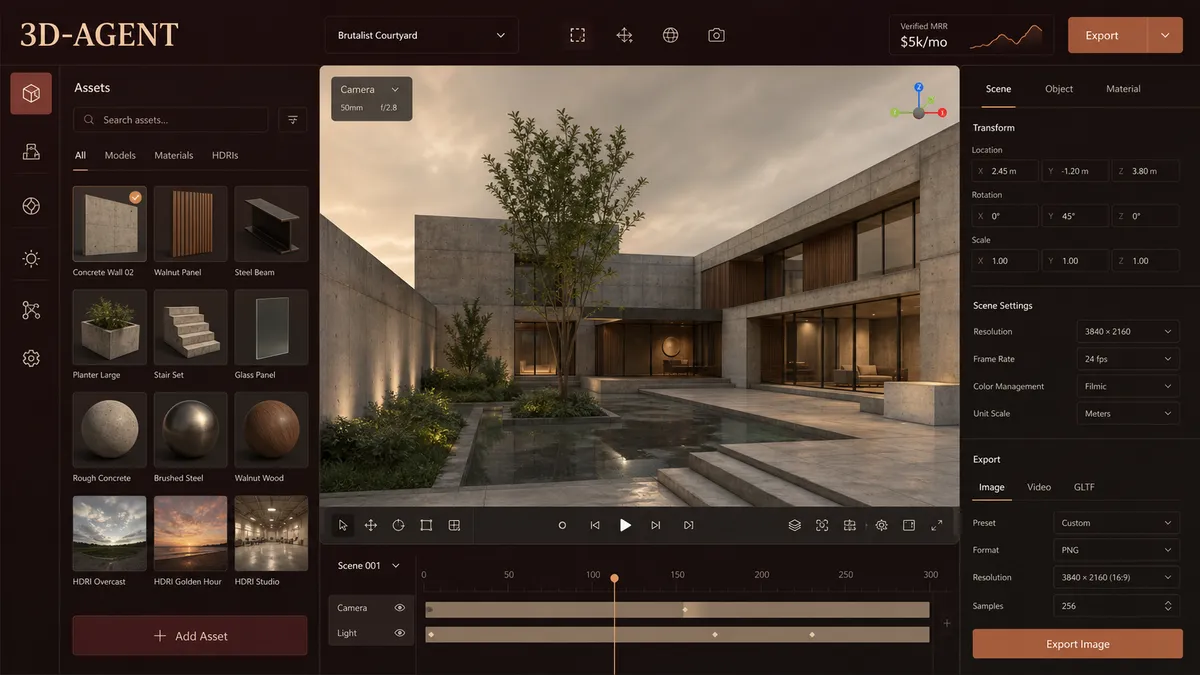Click the globe icon in header
The height and width of the screenshot is (675, 1200).
pyautogui.click(x=671, y=35)
